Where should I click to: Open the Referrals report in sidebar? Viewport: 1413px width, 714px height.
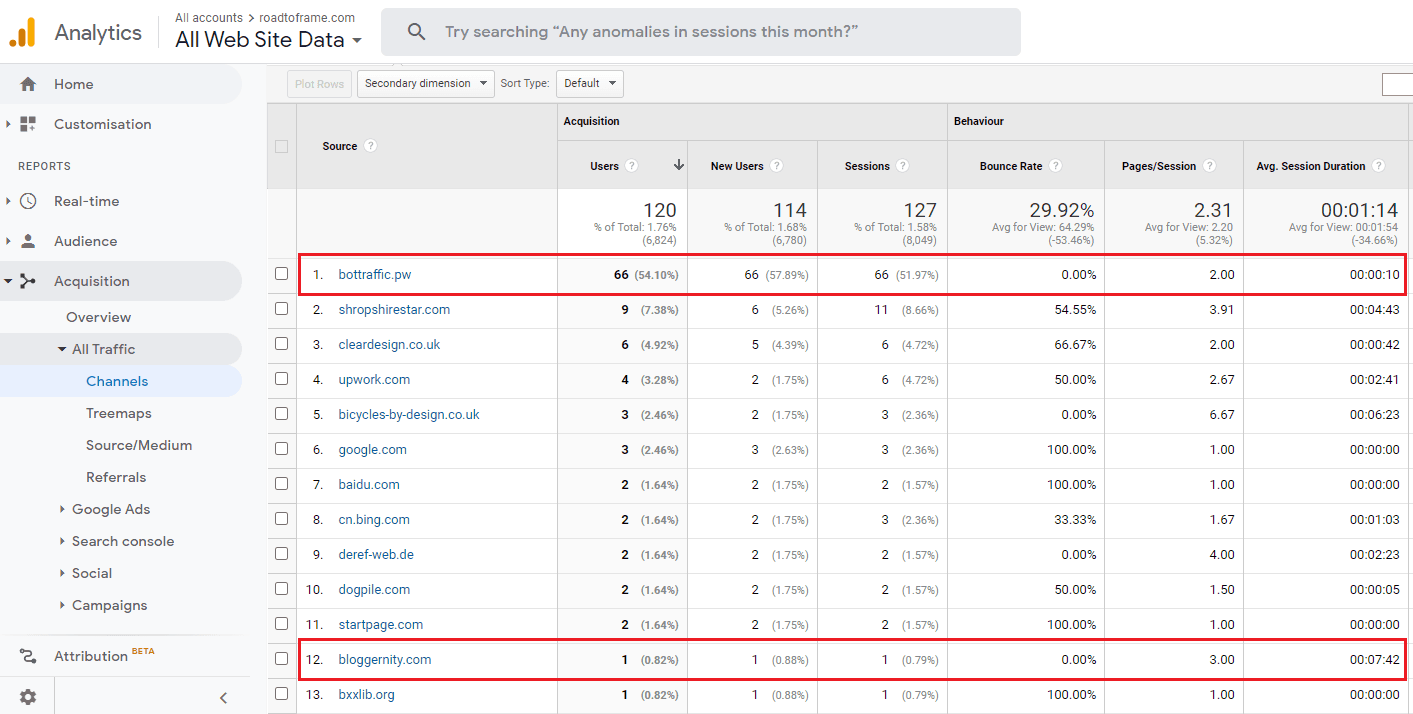pos(116,477)
